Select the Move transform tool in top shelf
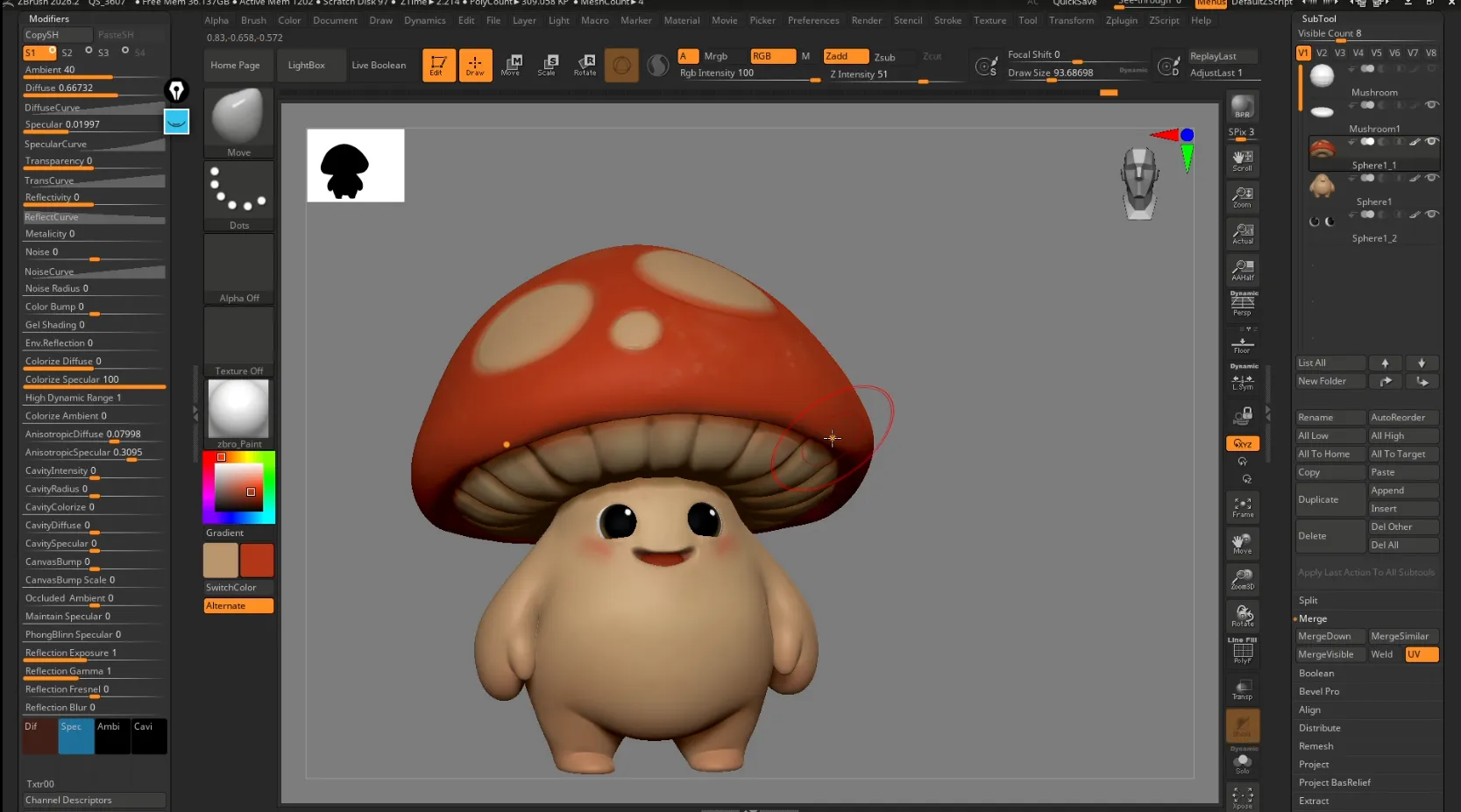1461x812 pixels. coord(511,65)
